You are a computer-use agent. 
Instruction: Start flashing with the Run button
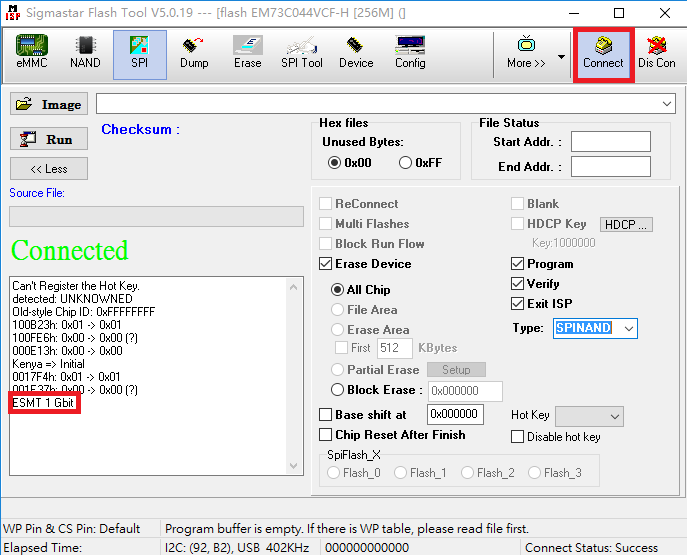(x=49, y=139)
